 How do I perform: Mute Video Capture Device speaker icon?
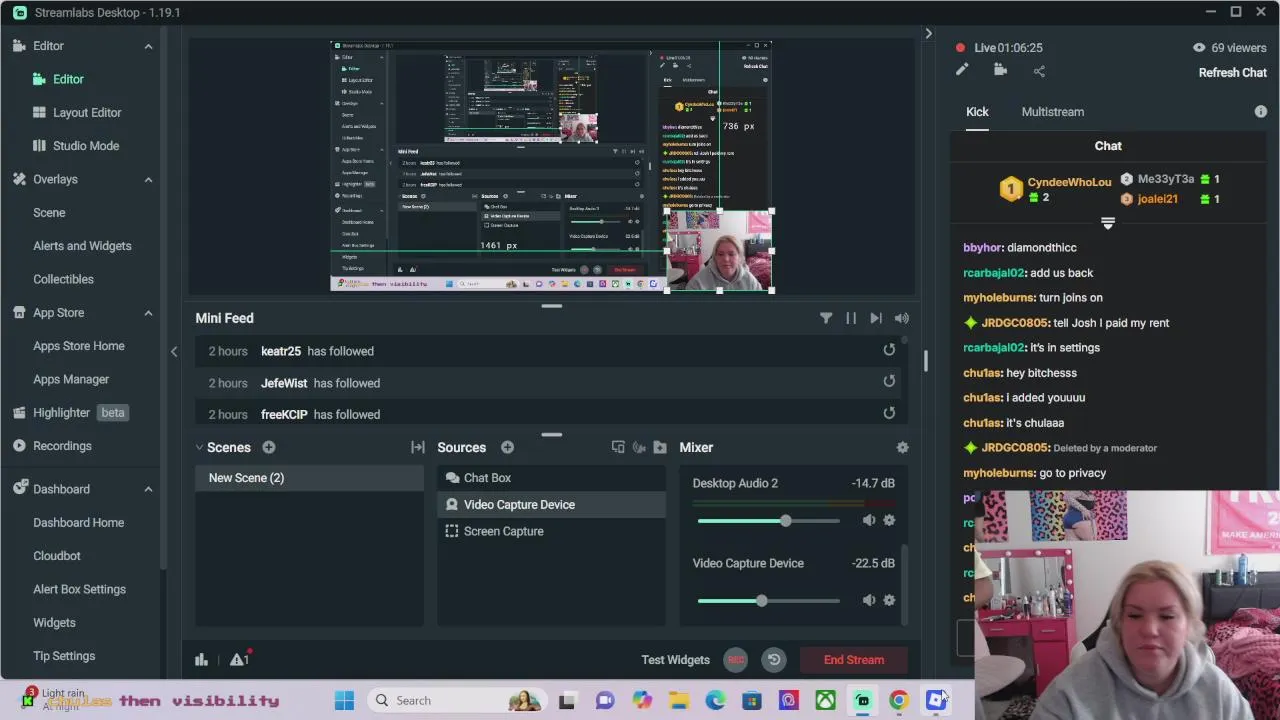click(868, 600)
